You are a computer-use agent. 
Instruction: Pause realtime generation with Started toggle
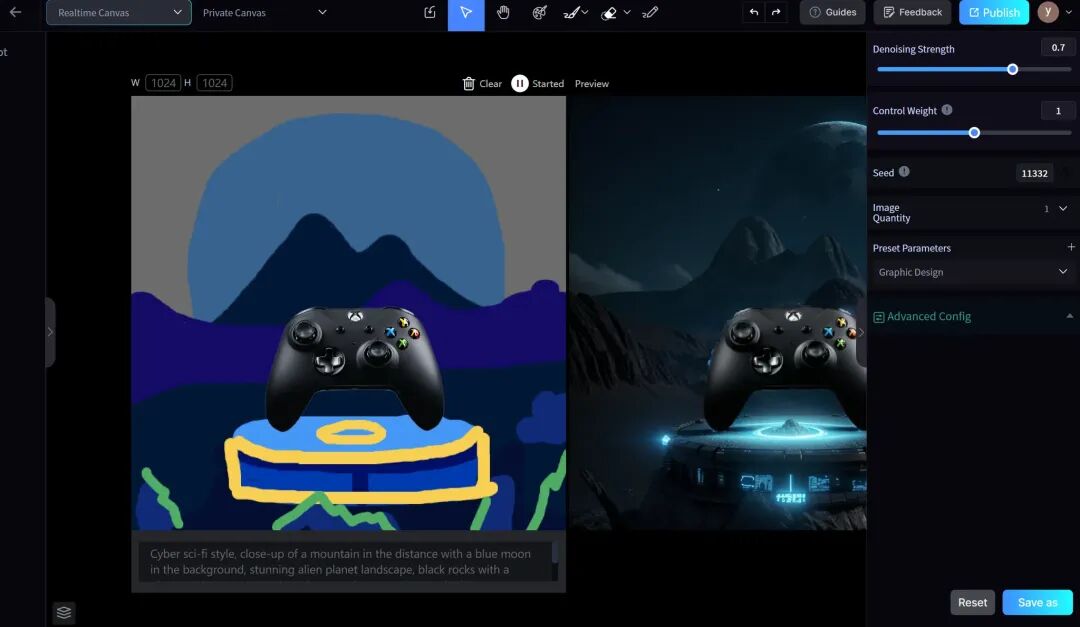537,83
